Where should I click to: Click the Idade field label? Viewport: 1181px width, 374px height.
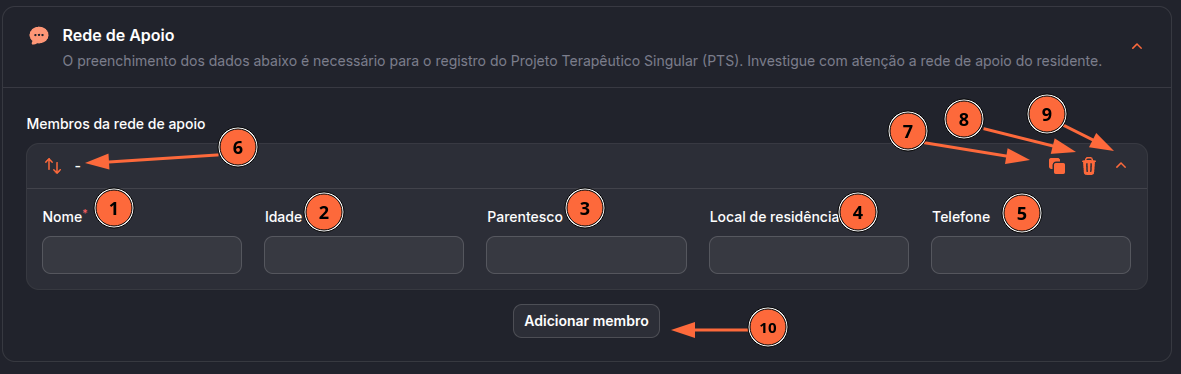click(283, 217)
